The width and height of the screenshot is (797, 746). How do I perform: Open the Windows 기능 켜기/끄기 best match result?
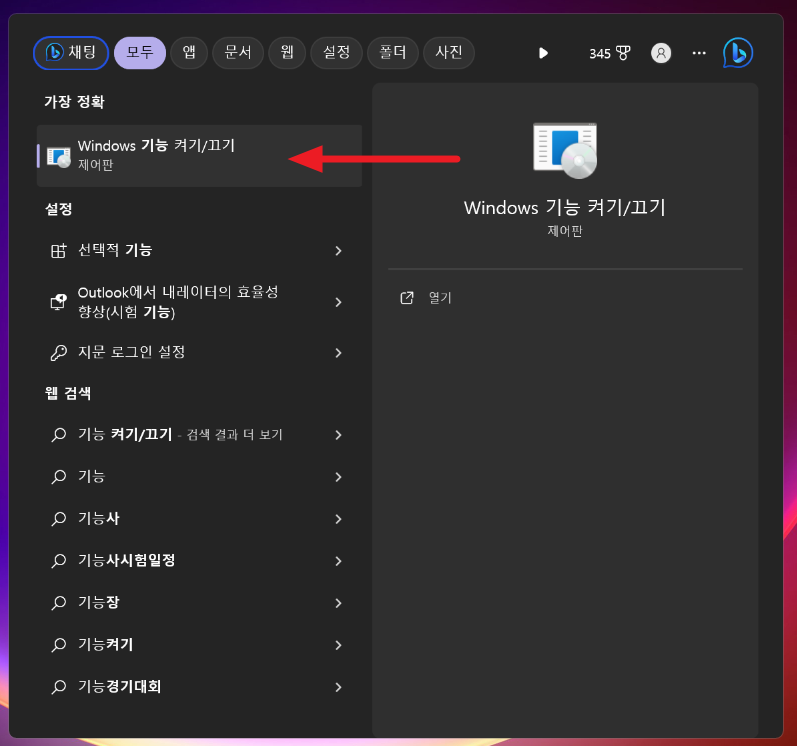click(x=199, y=156)
